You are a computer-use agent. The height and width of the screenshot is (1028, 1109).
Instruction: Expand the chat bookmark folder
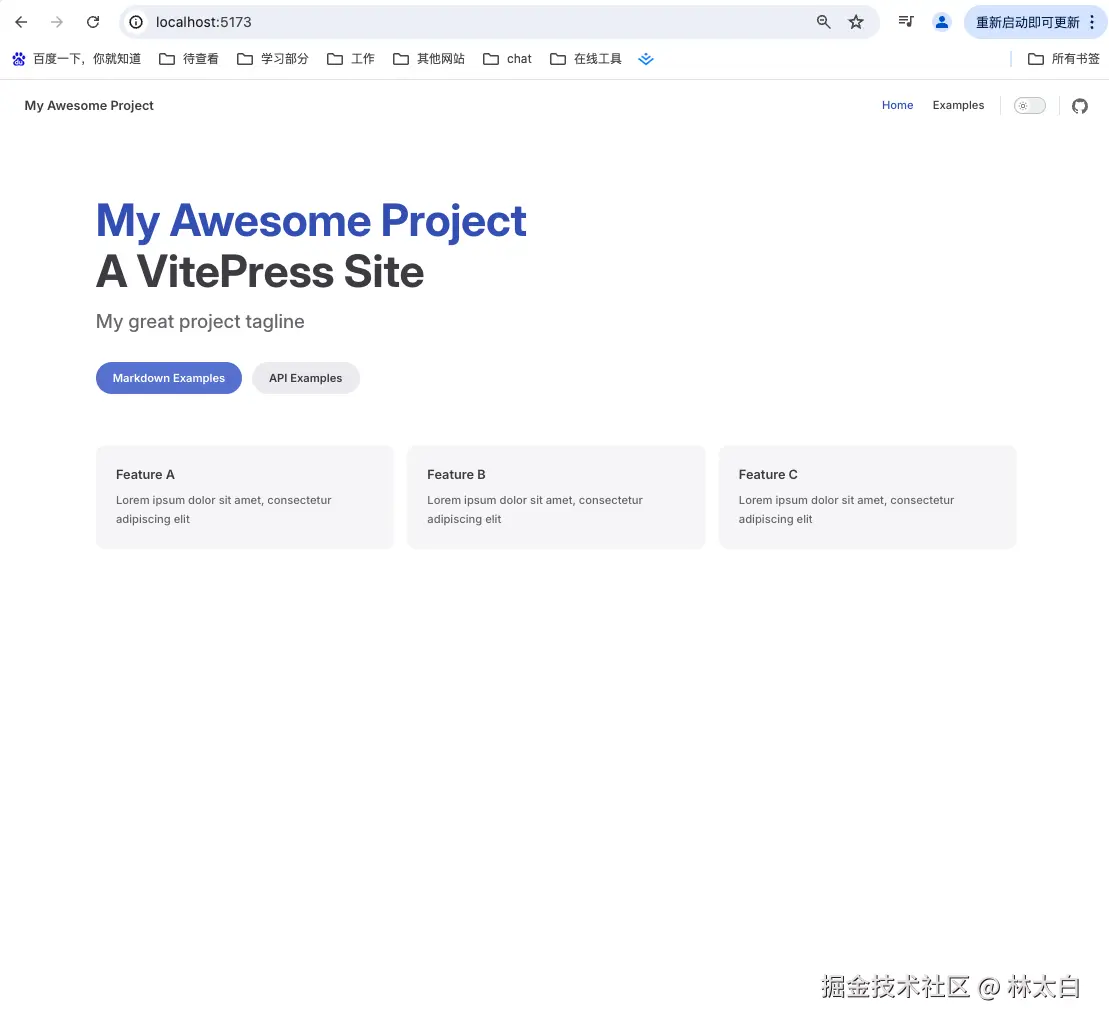click(x=508, y=59)
